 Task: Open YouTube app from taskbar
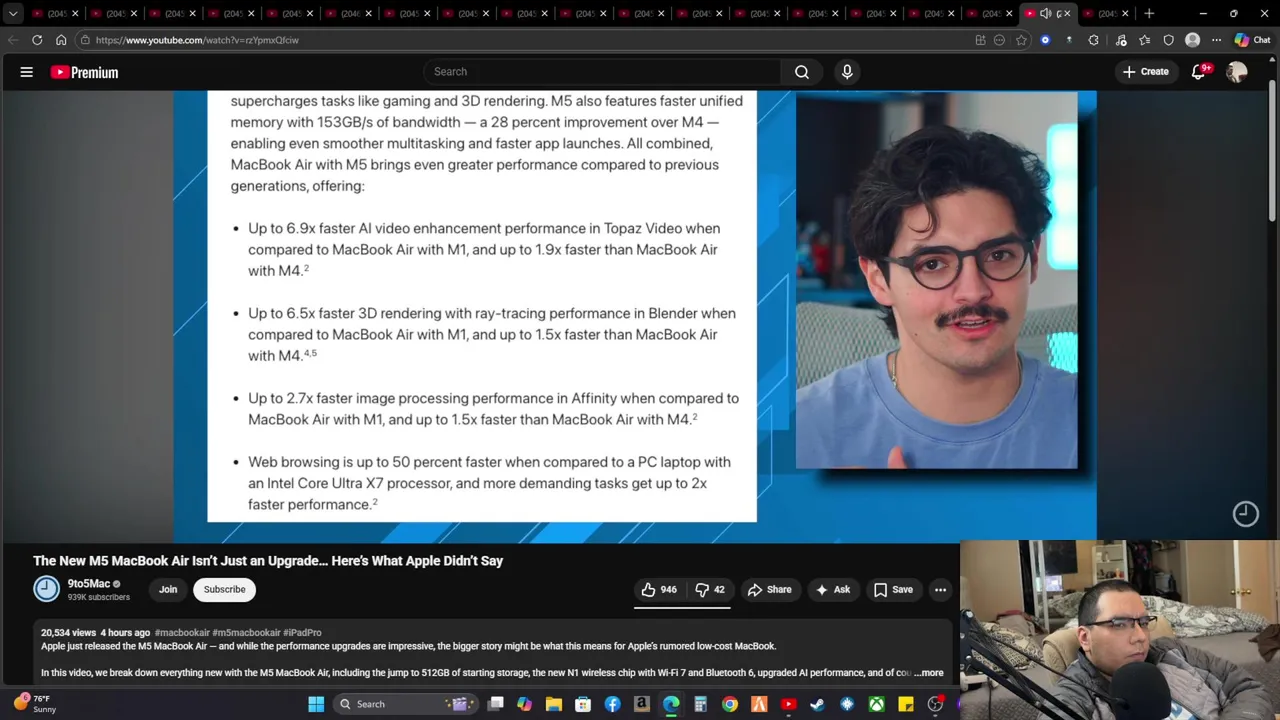[788, 704]
